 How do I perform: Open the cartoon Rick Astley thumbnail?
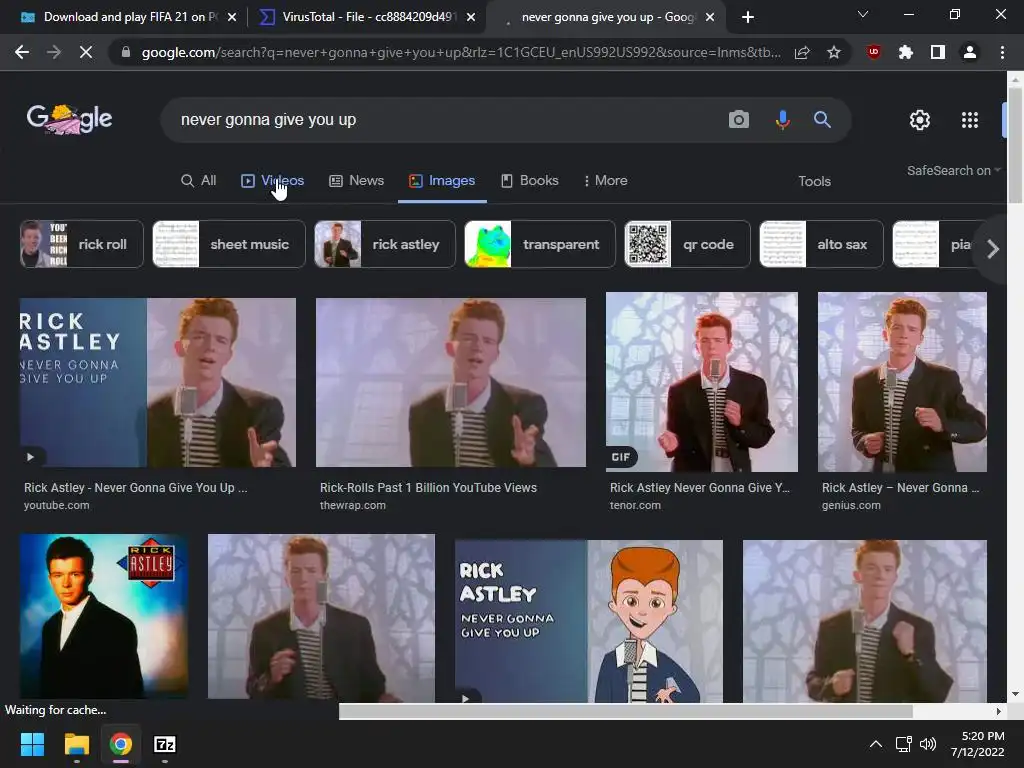click(589, 621)
